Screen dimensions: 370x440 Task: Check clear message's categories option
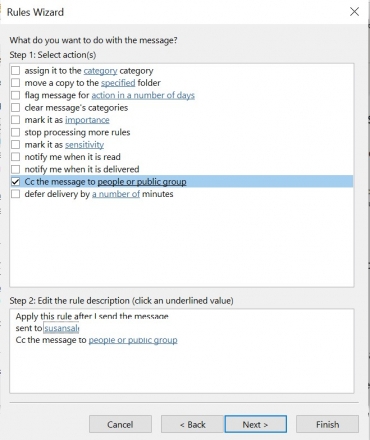point(15,108)
